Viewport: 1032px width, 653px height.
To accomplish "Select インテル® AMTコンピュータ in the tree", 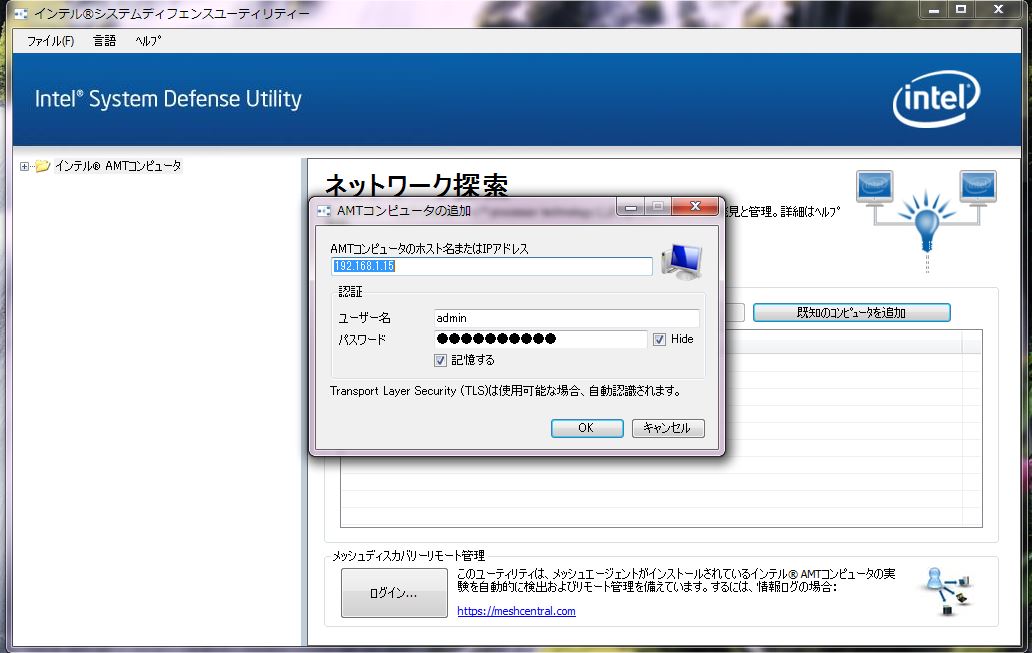I will click(x=118, y=166).
